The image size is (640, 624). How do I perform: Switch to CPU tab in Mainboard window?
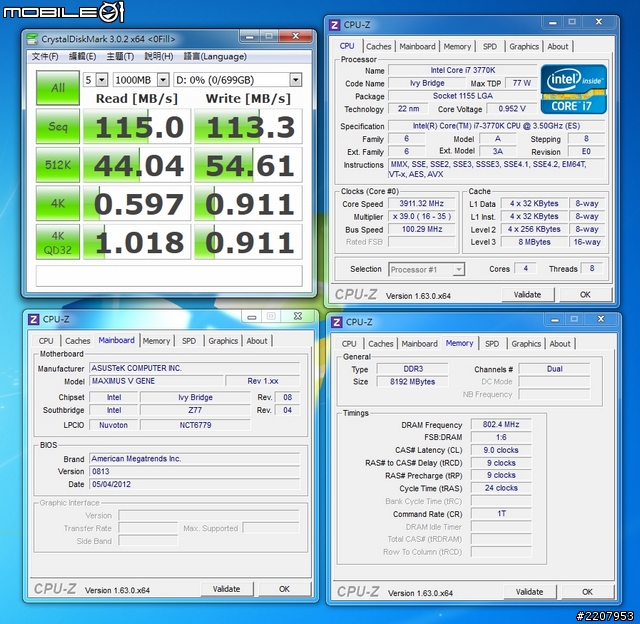(x=46, y=341)
